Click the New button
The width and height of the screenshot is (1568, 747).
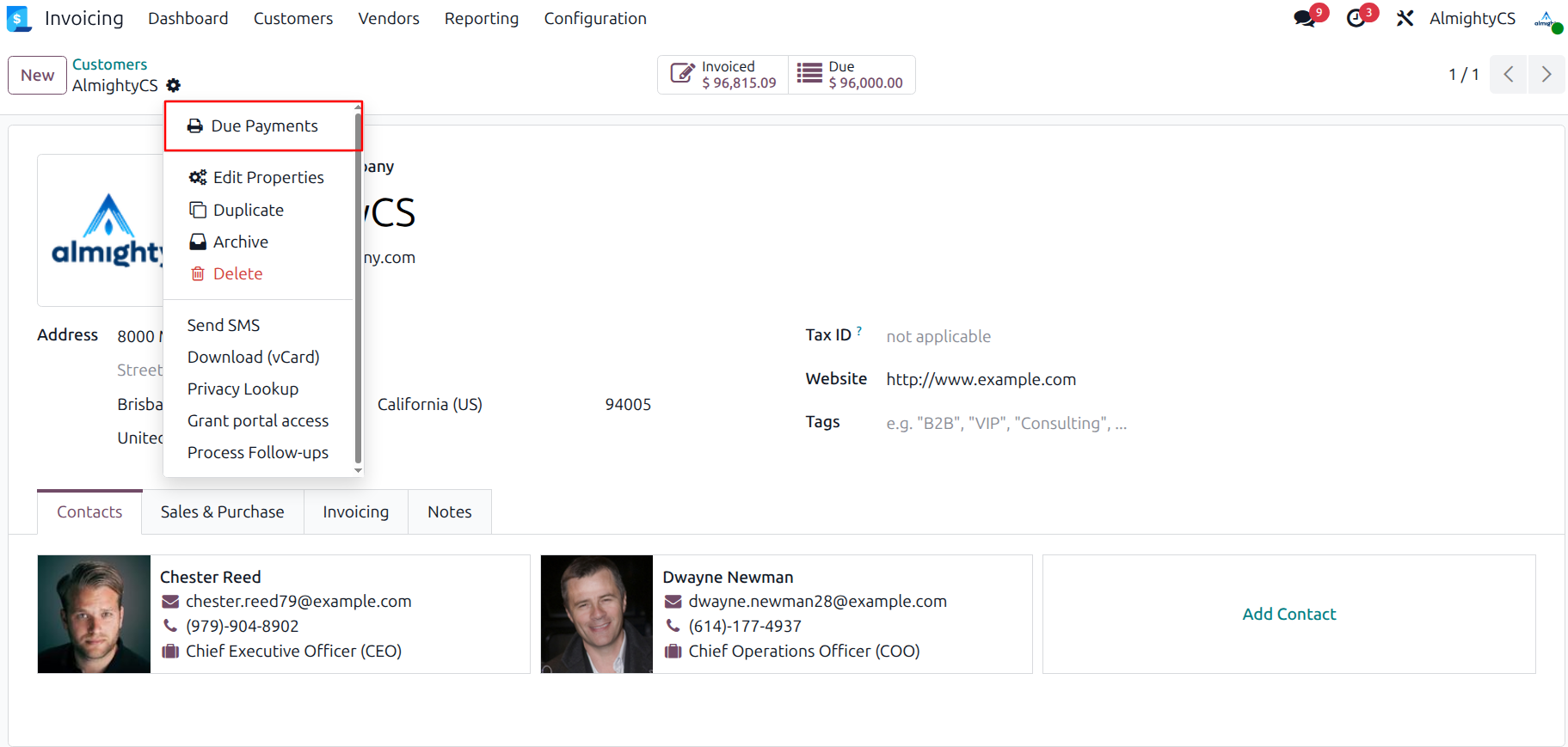(x=38, y=75)
